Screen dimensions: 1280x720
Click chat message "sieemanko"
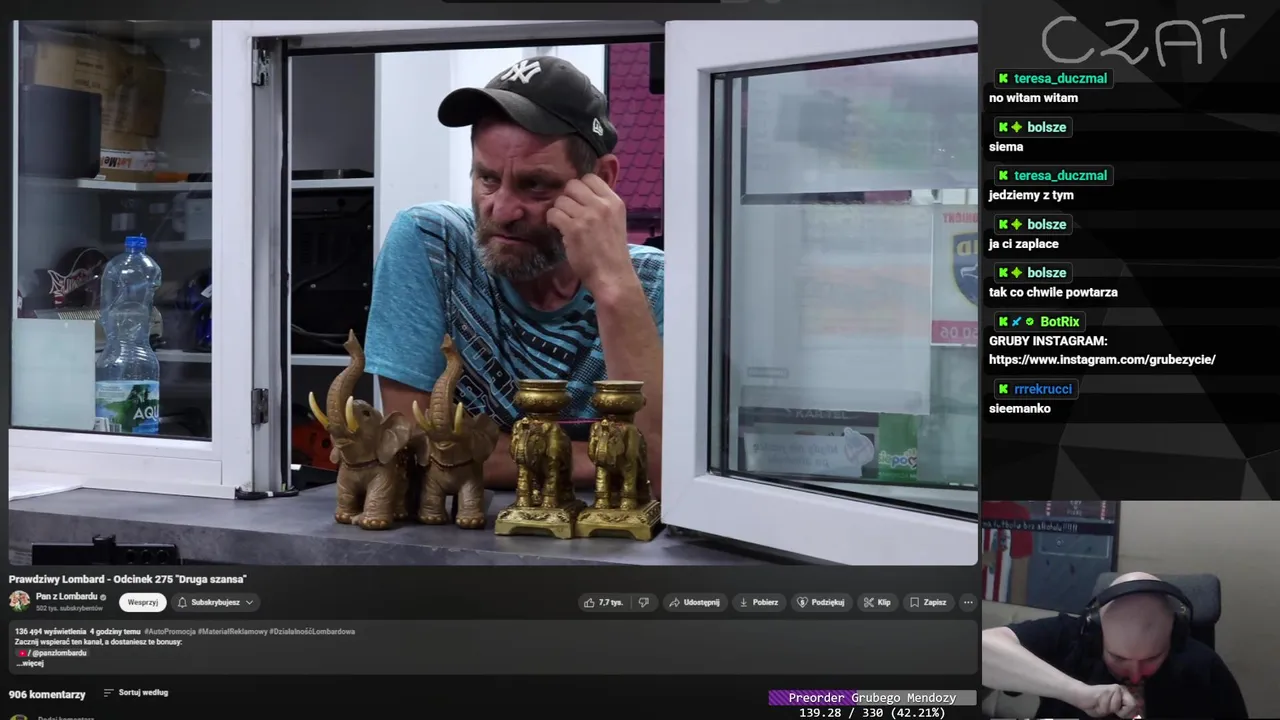pos(1020,408)
